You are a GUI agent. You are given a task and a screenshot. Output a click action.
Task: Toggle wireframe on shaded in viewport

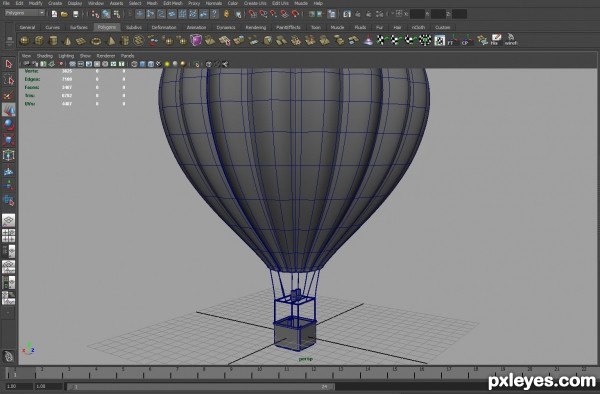[151, 64]
